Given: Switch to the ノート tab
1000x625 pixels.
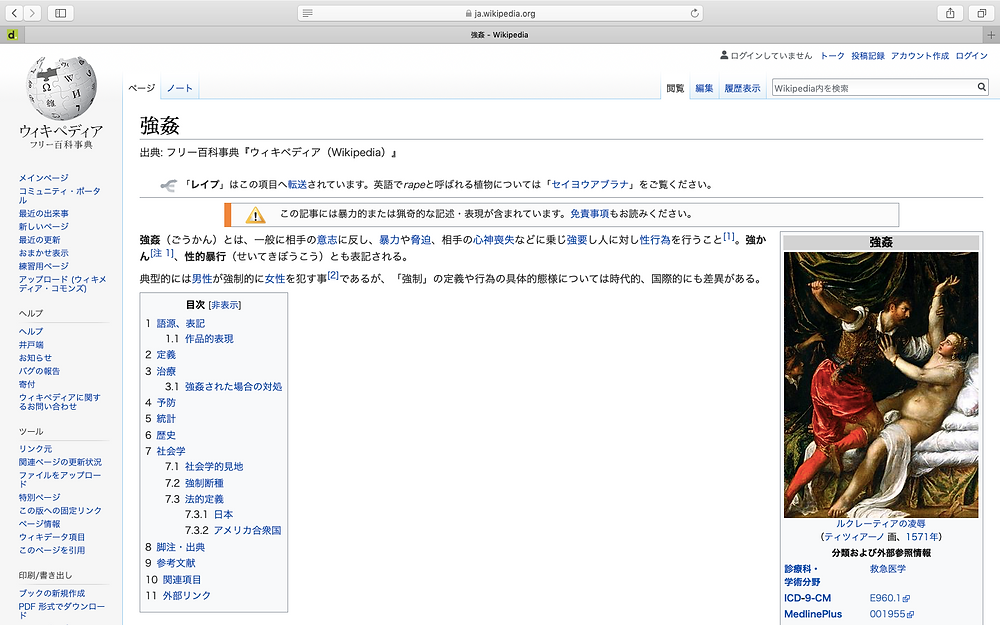Looking at the screenshot, I should point(180,88).
